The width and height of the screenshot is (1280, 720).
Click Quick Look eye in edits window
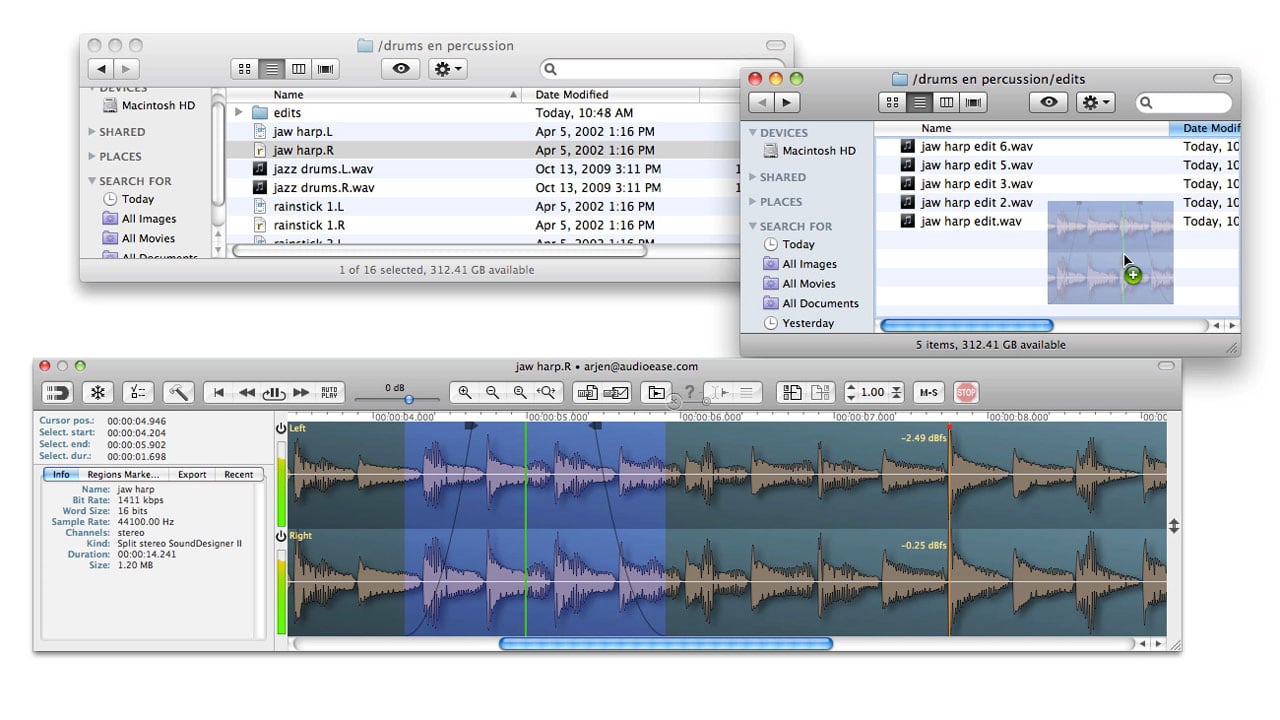coord(1048,102)
